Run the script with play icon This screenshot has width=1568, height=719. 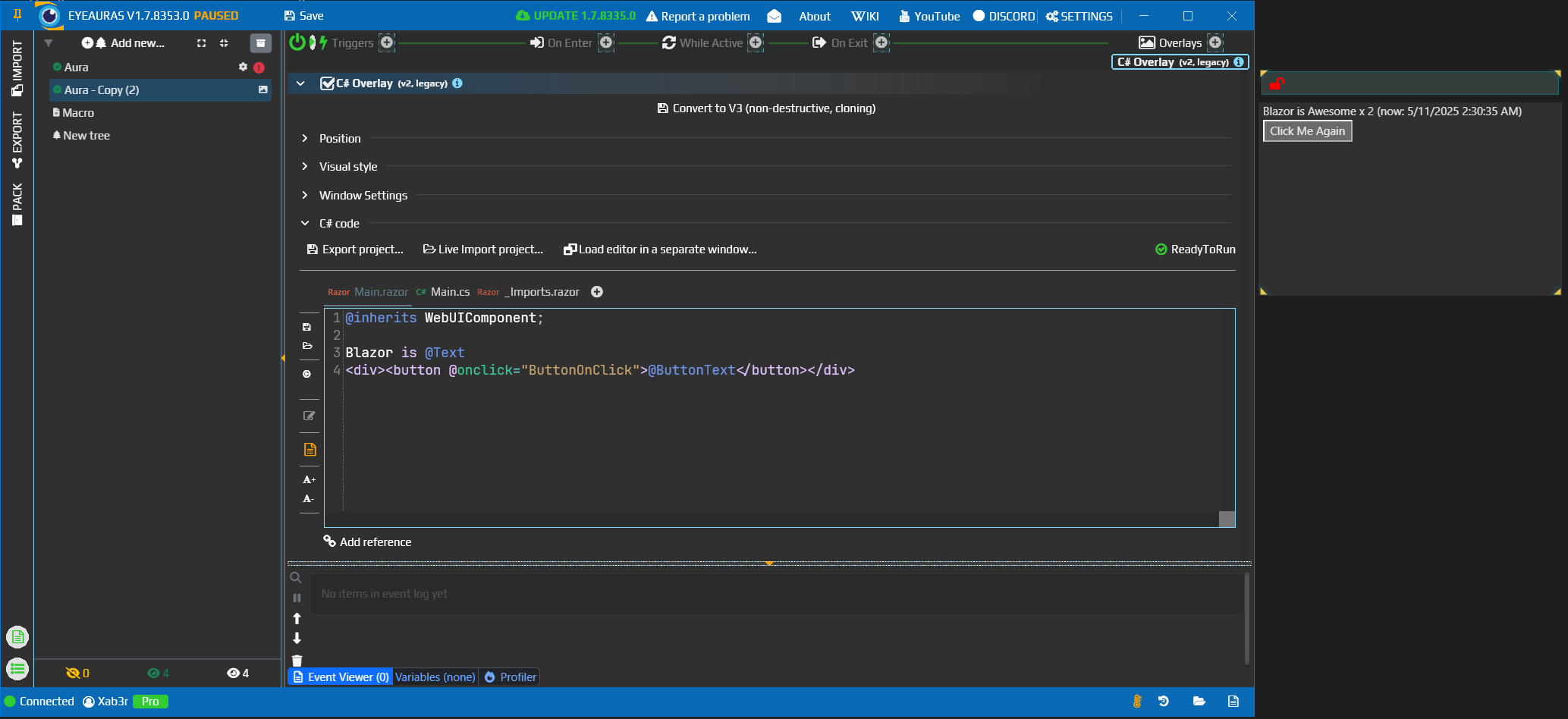(307, 374)
